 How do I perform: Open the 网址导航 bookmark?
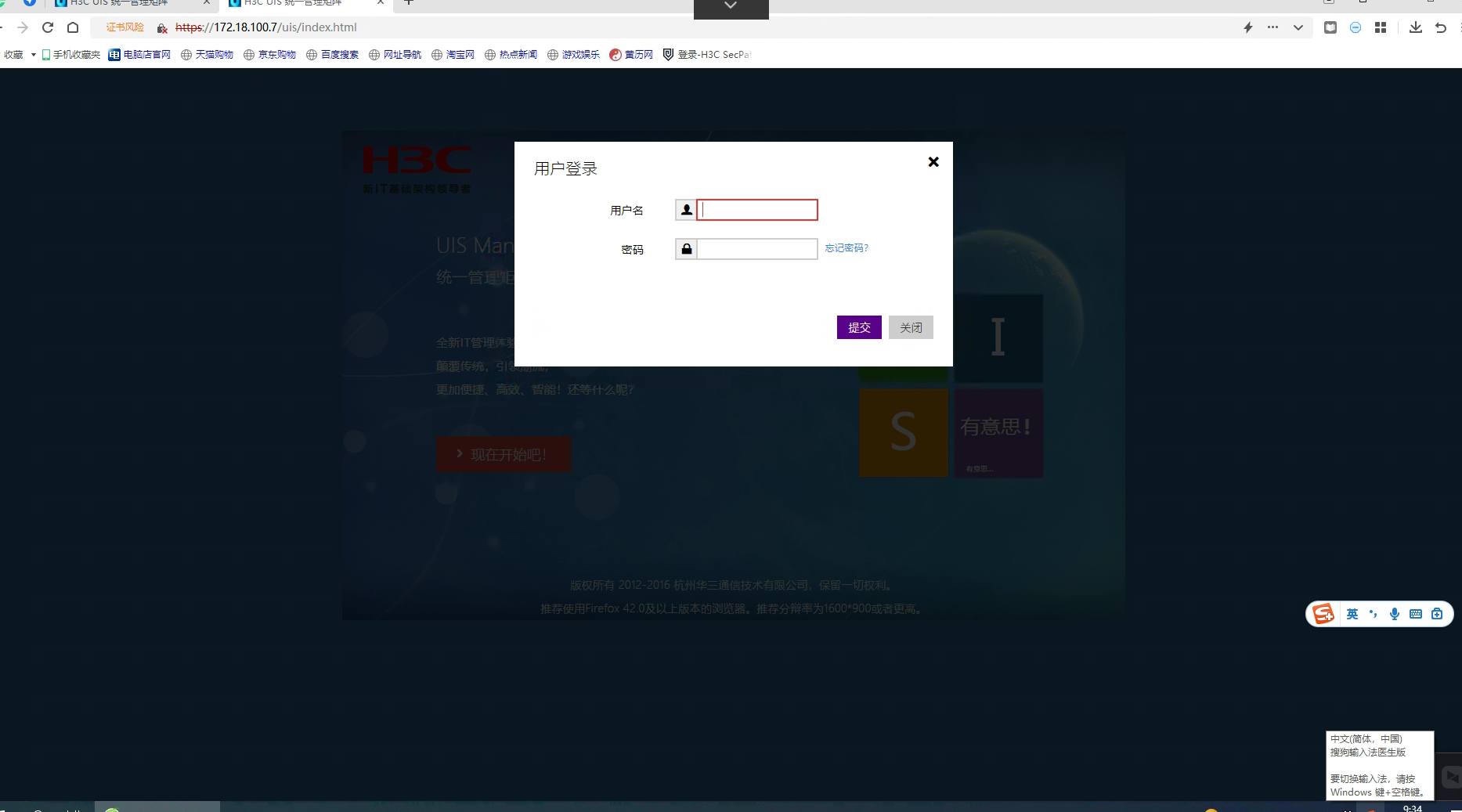click(x=395, y=55)
